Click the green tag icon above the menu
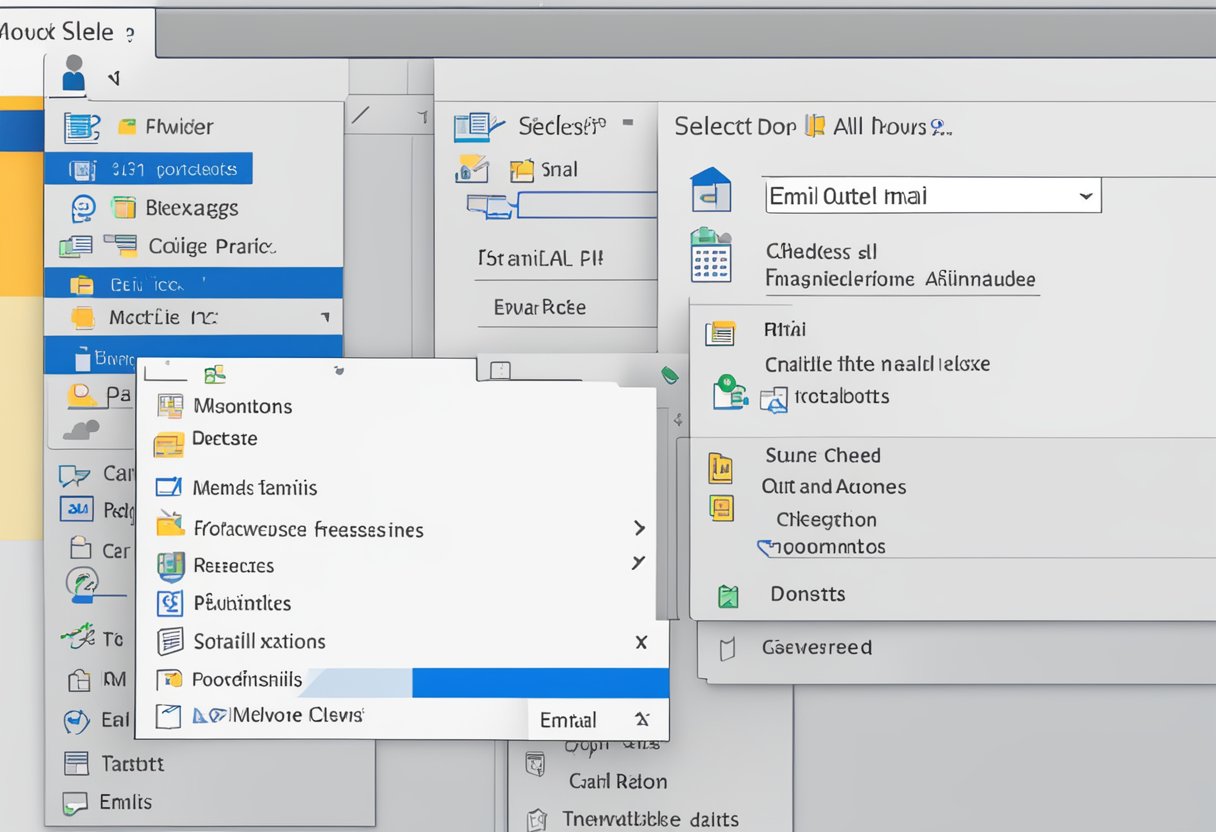 point(670,375)
